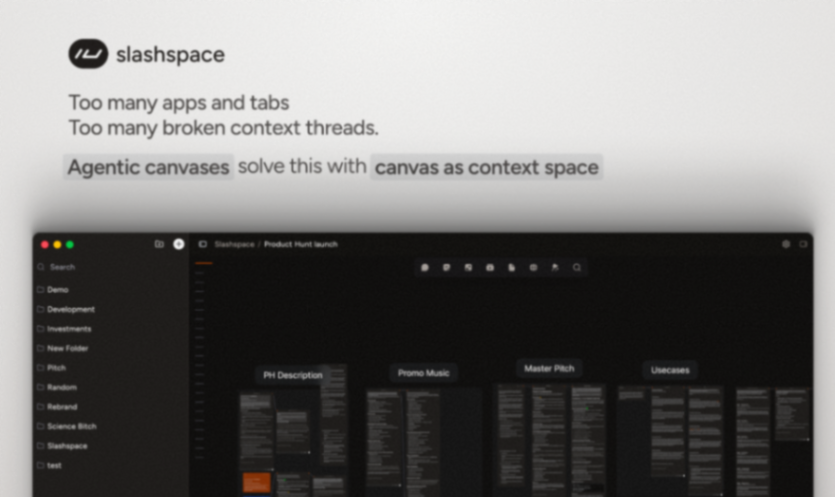
Task: Select the Promo Music group label
Action: tap(423, 373)
